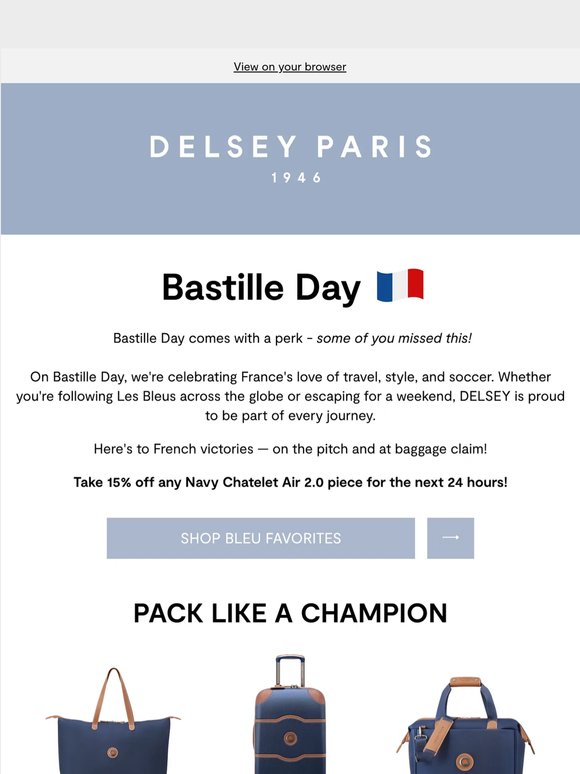
Task: Click the round logo badge on the tote bag
Action: point(113,753)
